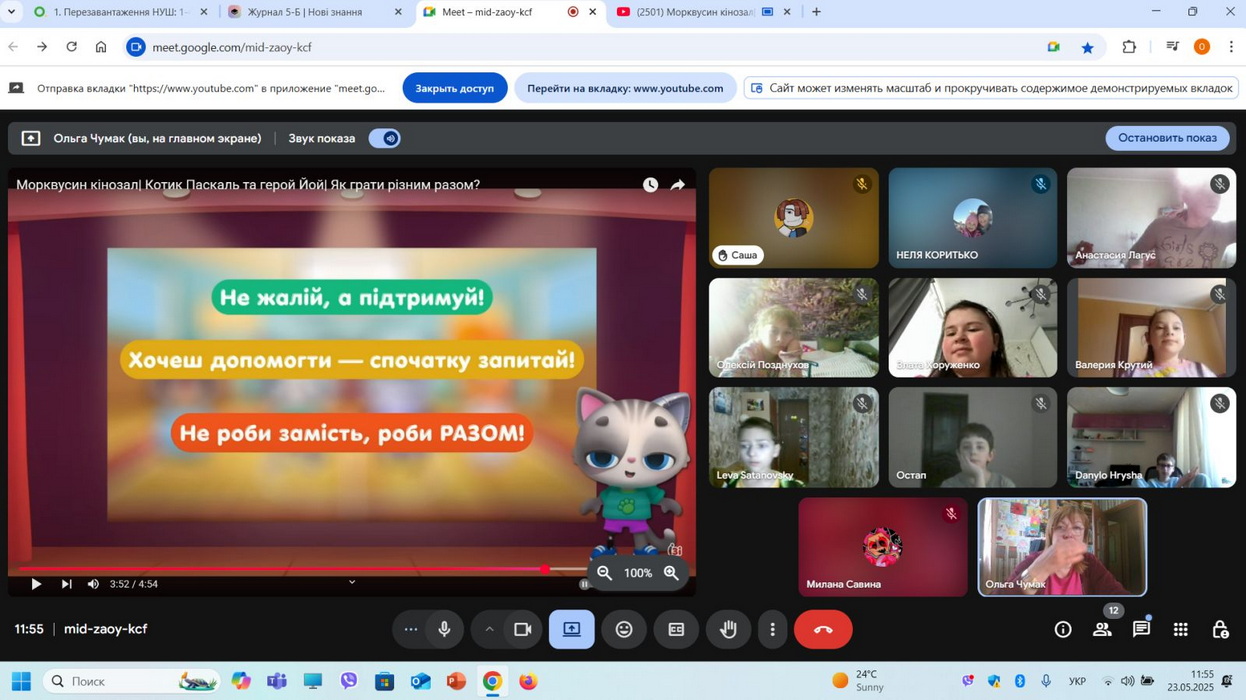Open a new browser tab
The width and height of the screenshot is (1246, 700).
coord(816,12)
